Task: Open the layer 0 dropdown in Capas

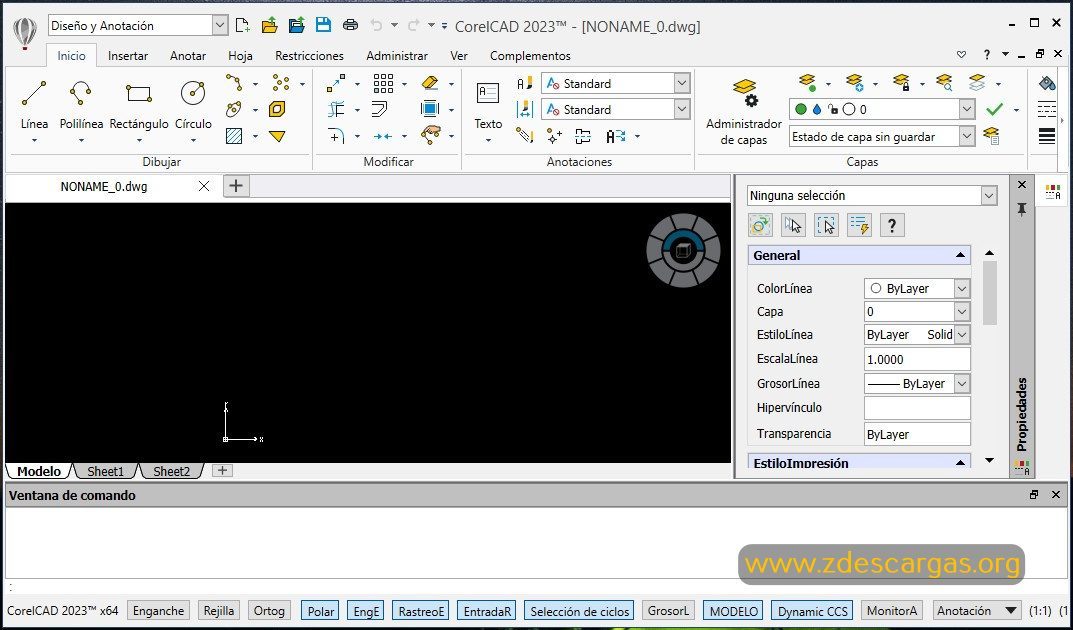Action: (x=966, y=109)
